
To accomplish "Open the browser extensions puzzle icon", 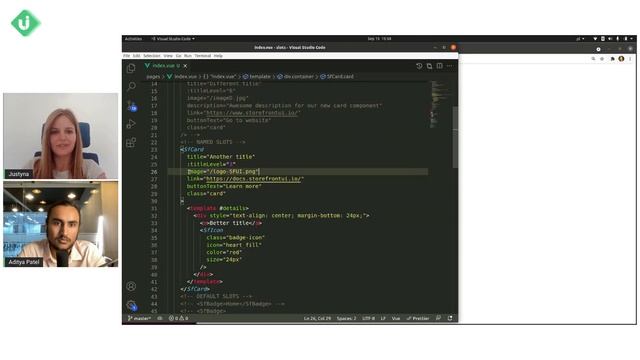I will click(x=612, y=59).
